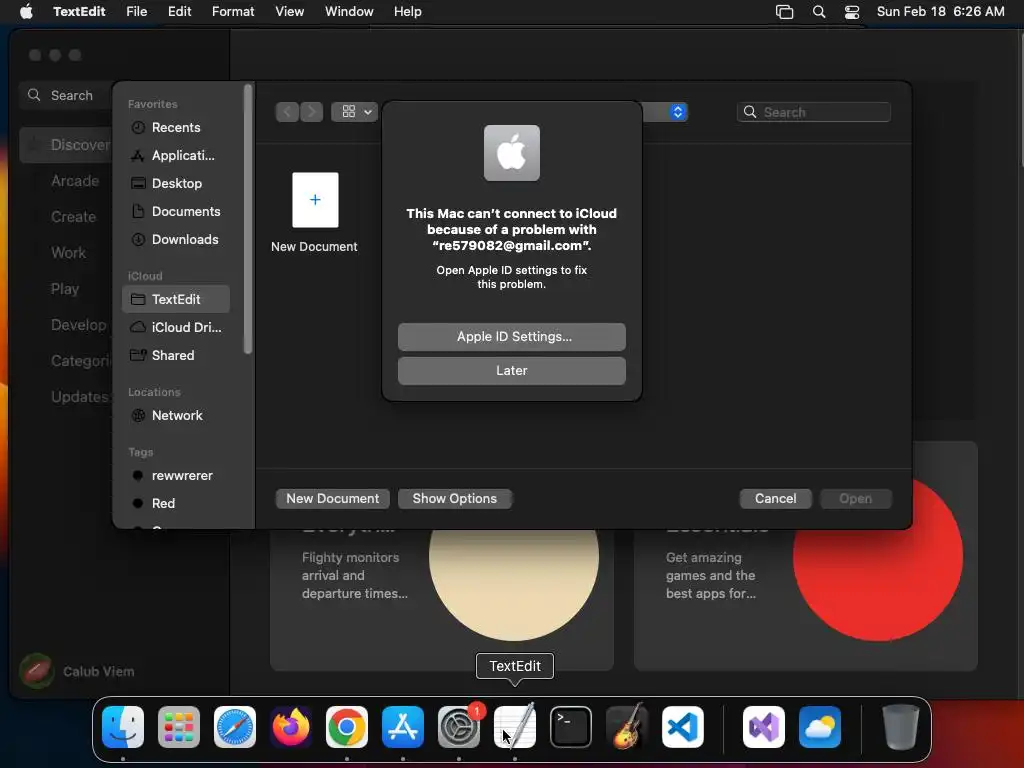Open the TextEdit app menu

pos(79,12)
